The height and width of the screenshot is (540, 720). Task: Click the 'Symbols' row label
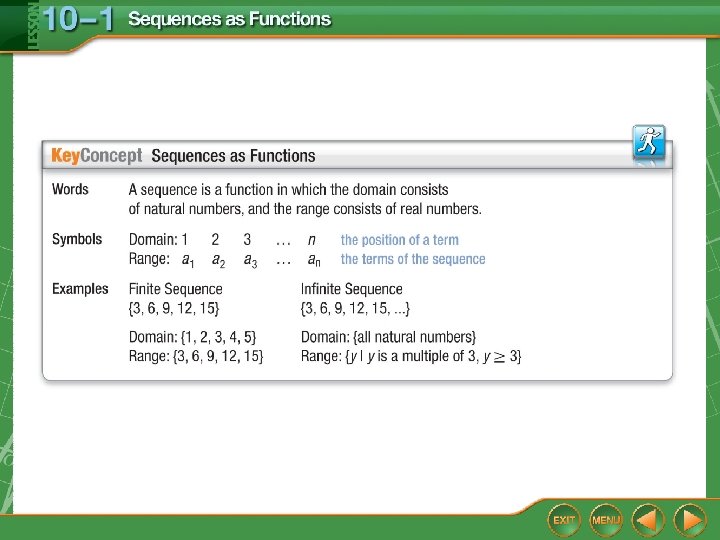[x=77, y=239]
